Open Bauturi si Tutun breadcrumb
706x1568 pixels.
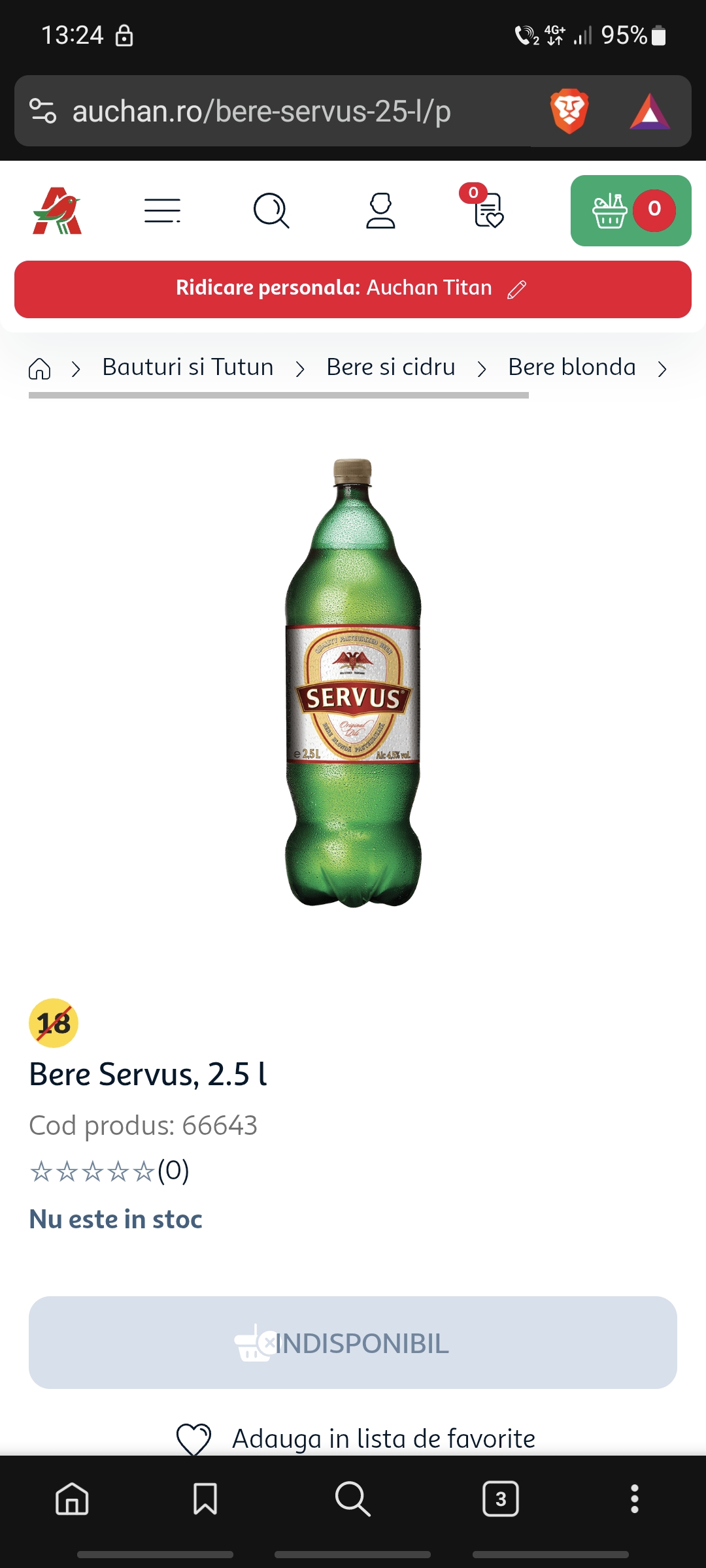click(188, 367)
